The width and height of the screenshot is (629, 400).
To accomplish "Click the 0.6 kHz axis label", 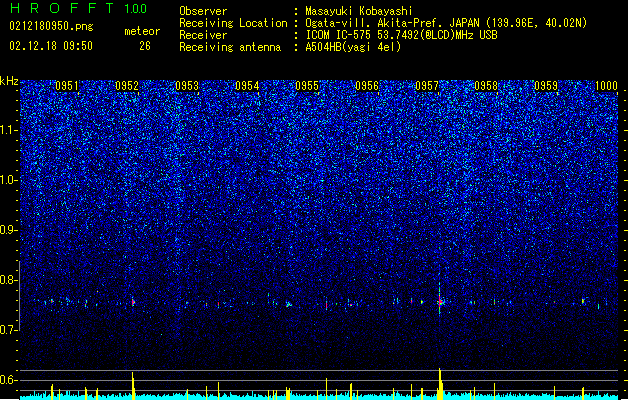I will click(x=9, y=380).
